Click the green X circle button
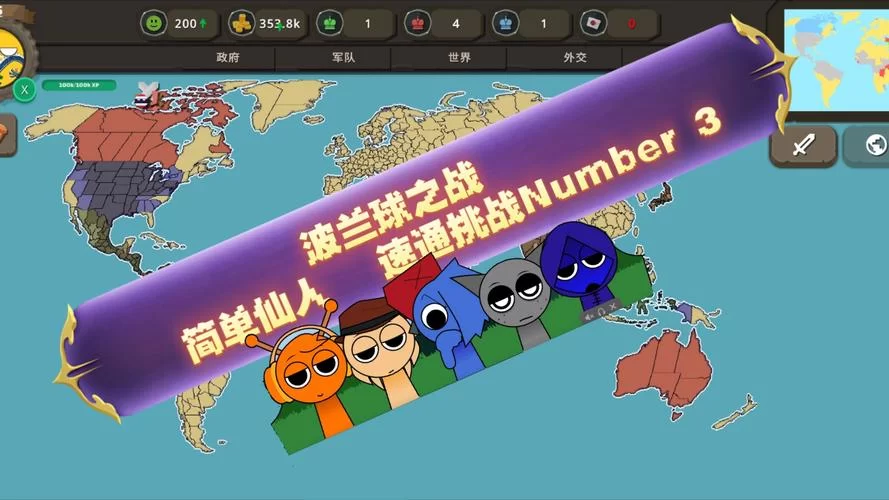Screen dimensions: 889x500 [24, 90]
